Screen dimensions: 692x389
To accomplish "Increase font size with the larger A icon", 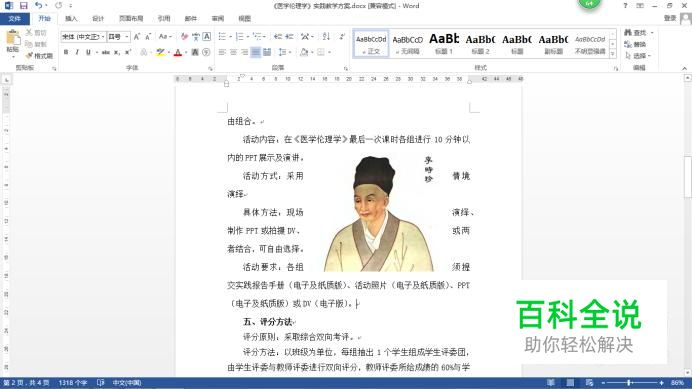I will (137, 37).
